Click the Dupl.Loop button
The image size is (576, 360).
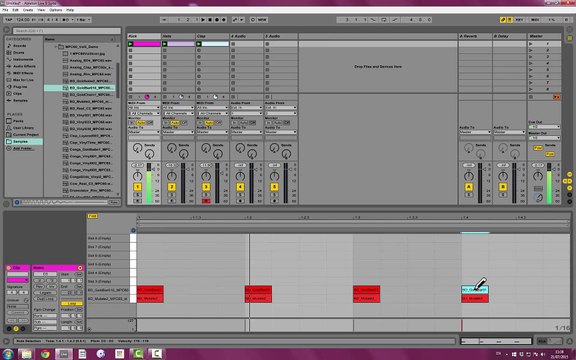pos(45,299)
